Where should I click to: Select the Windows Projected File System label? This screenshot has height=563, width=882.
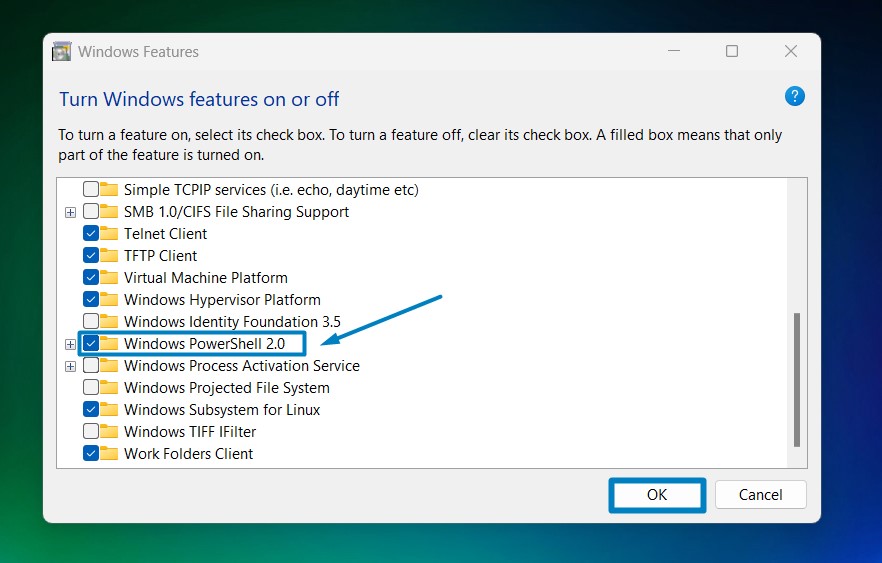pyautogui.click(x=227, y=388)
